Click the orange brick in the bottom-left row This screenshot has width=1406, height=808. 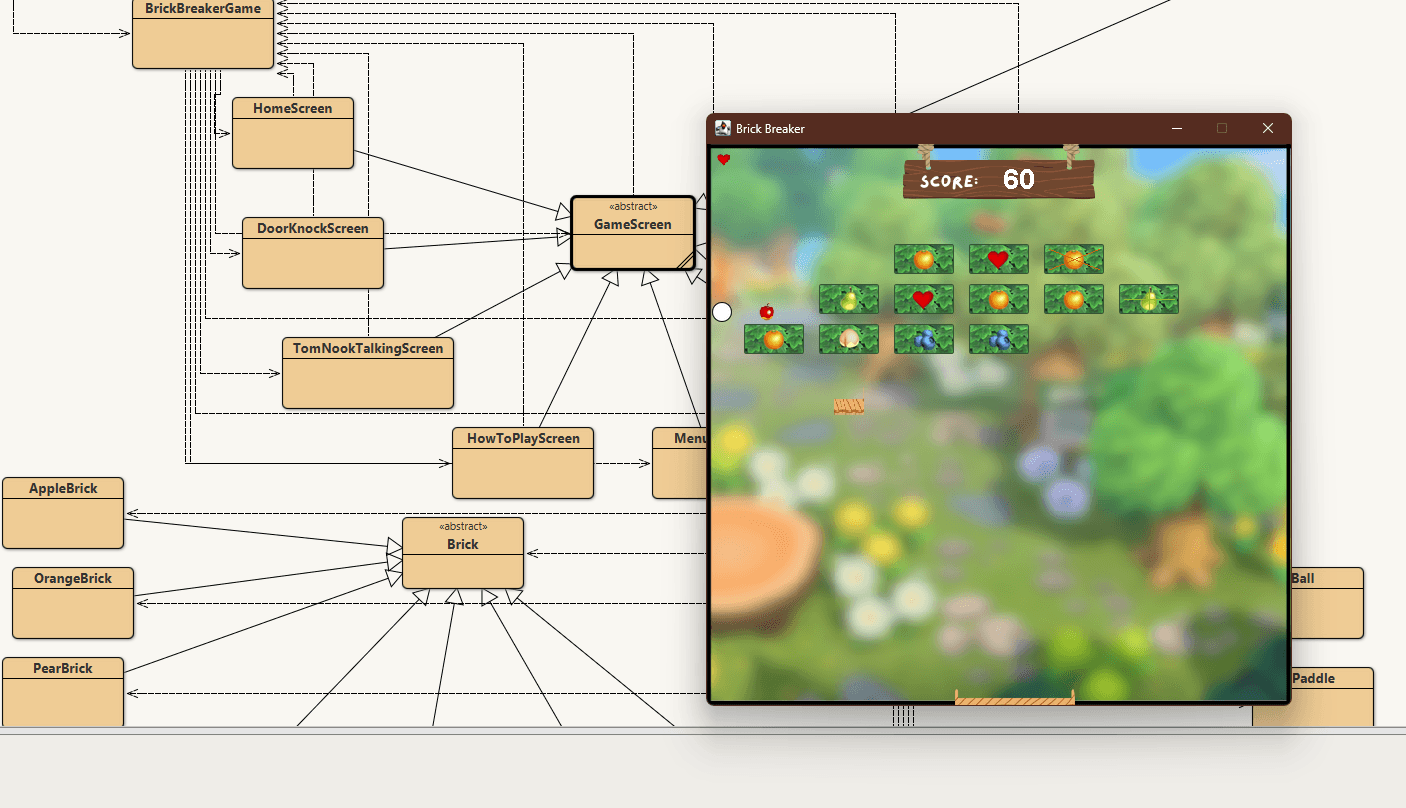pyautogui.click(x=773, y=339)
